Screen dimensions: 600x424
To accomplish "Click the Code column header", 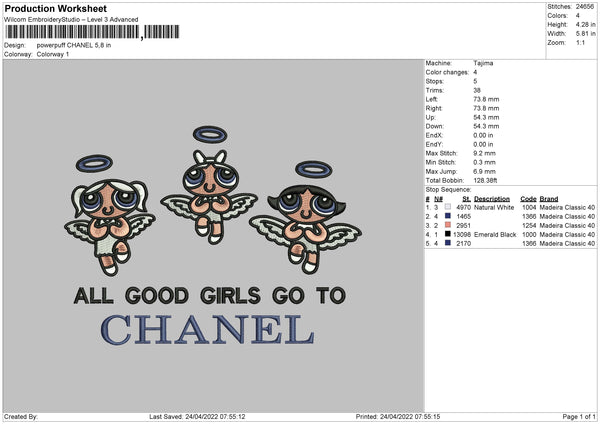I will [x=528, y=199].
